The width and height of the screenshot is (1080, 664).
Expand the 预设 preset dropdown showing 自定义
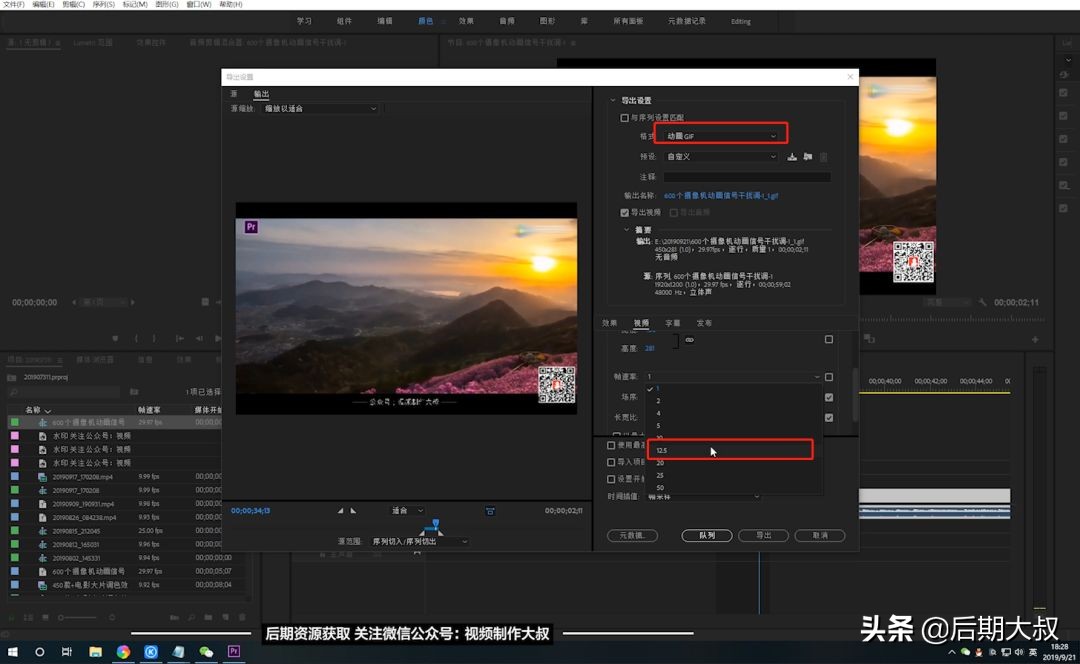(721, 157)
